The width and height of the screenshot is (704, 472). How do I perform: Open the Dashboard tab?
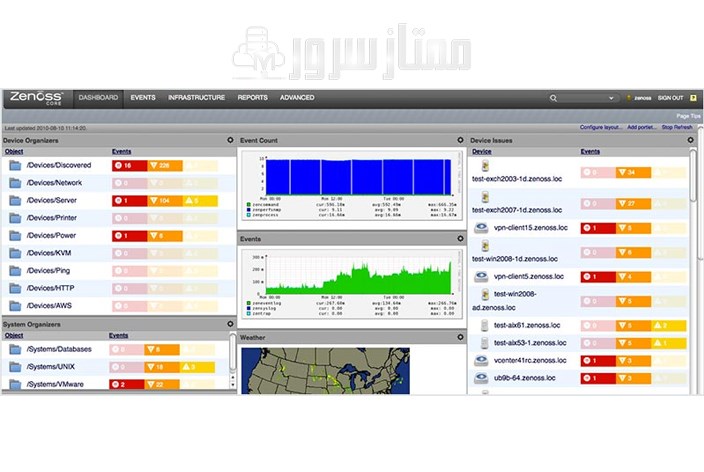[x=98, y=97]
